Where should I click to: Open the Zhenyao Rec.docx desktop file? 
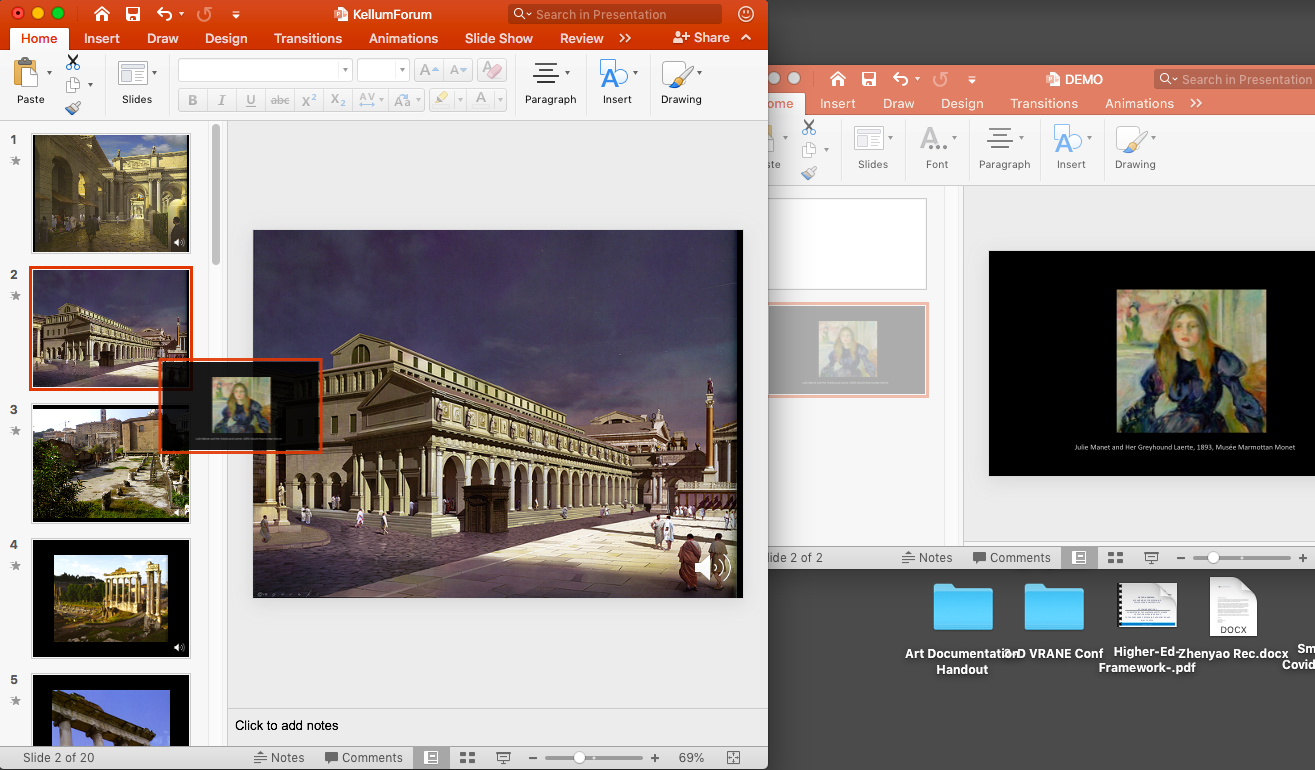point(1233,620)
